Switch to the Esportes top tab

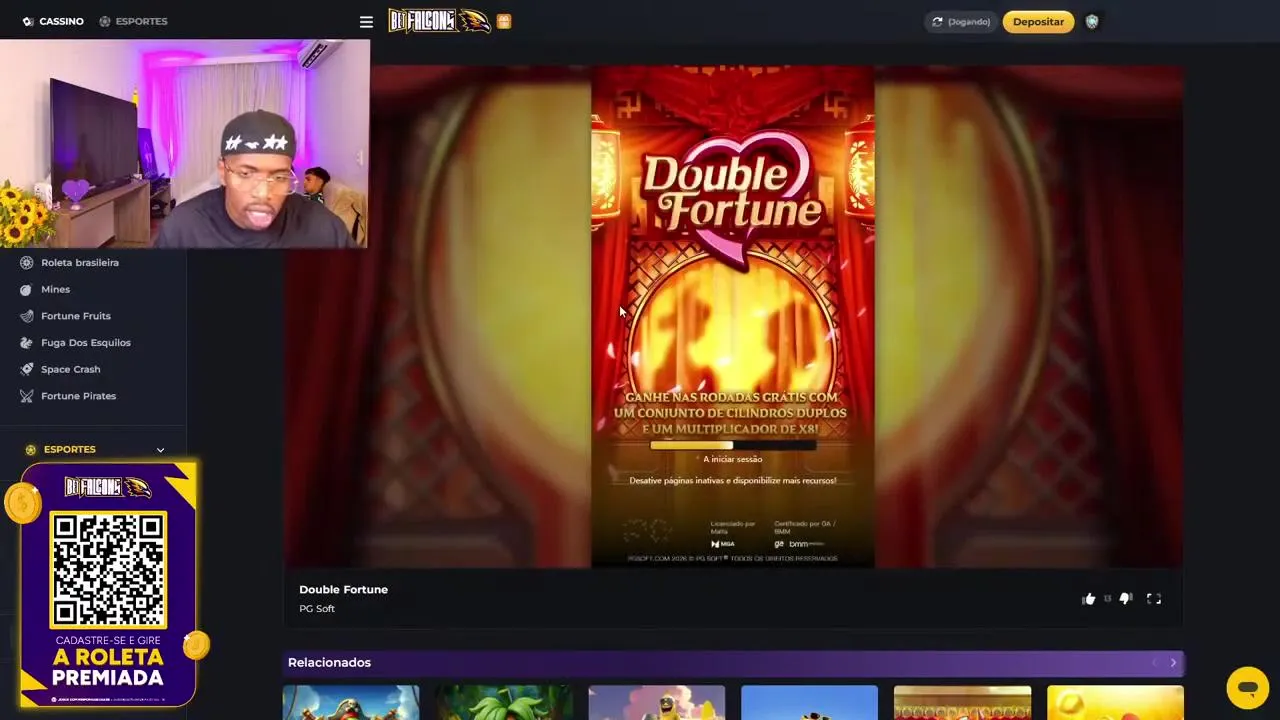point(133,21)
